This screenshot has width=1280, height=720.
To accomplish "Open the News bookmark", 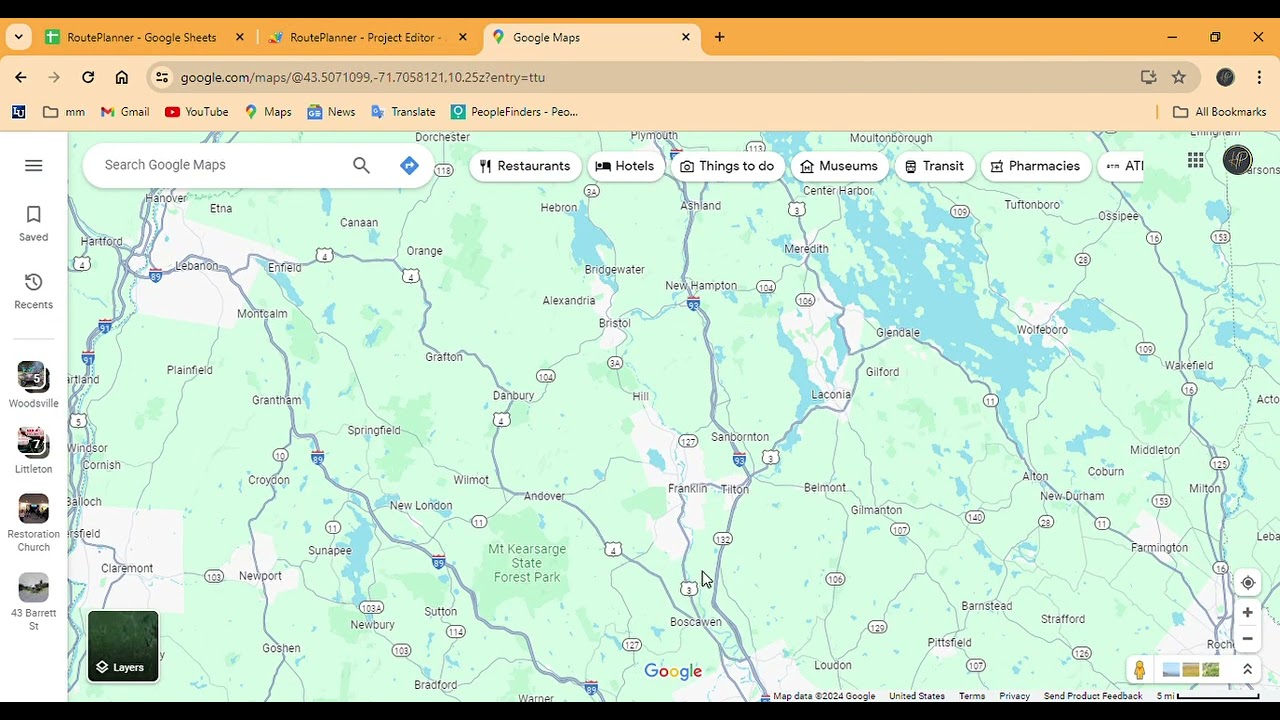I will point(331,112).
